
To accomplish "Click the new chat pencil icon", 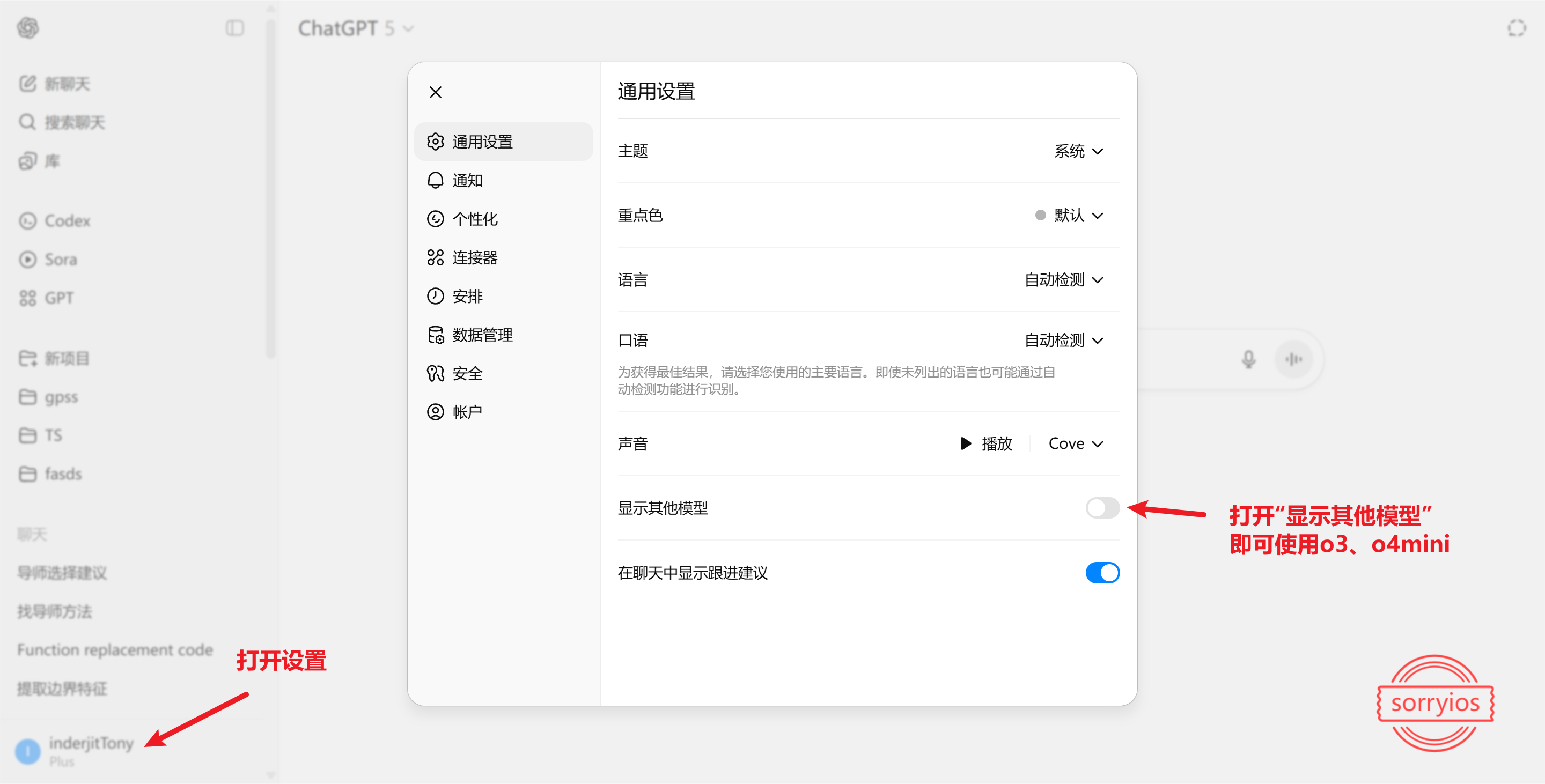I will click(x=27, y=83).
